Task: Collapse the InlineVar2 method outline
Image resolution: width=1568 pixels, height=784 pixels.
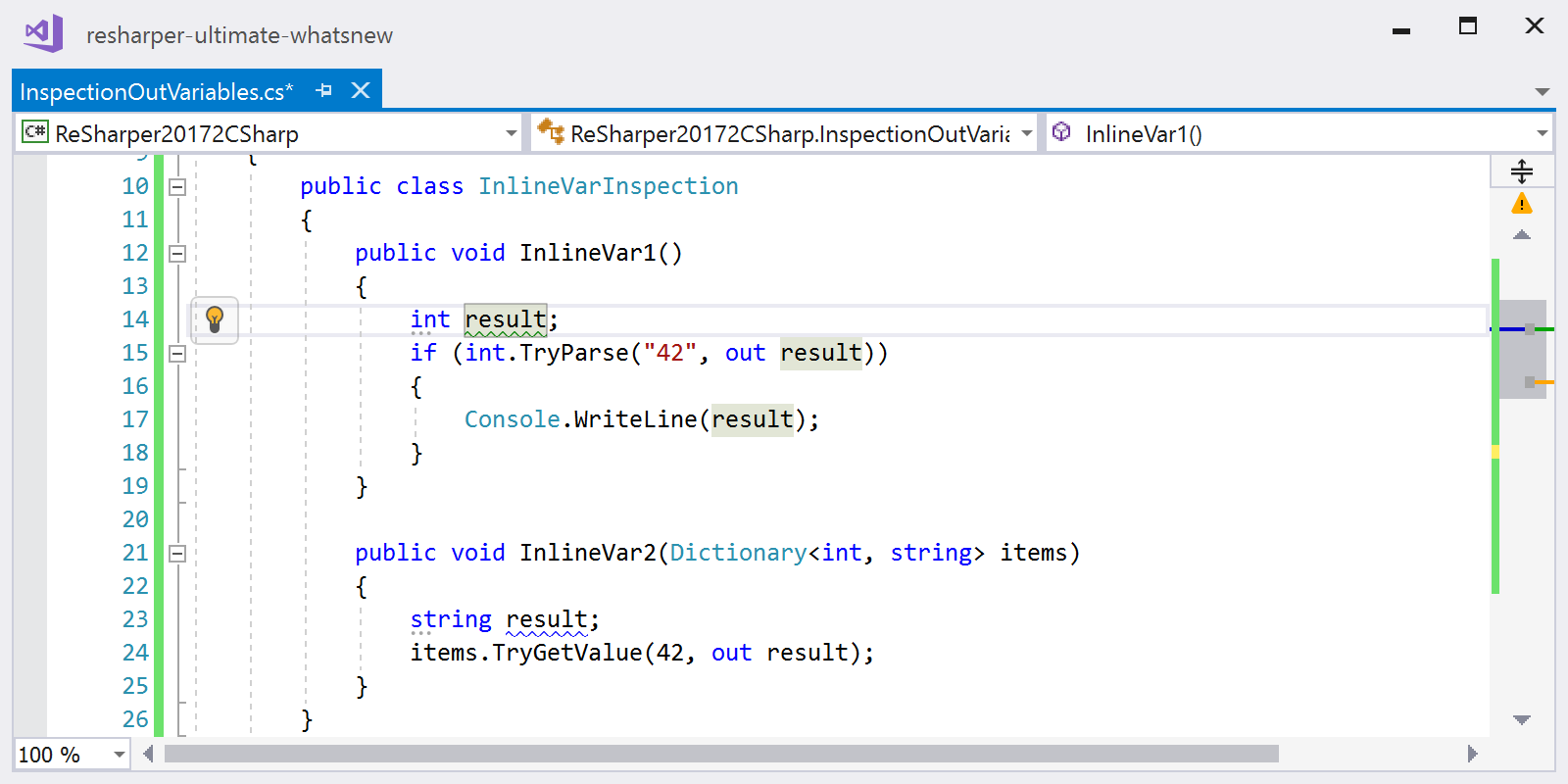Action: pyautogui.click(x=177, y=553)
